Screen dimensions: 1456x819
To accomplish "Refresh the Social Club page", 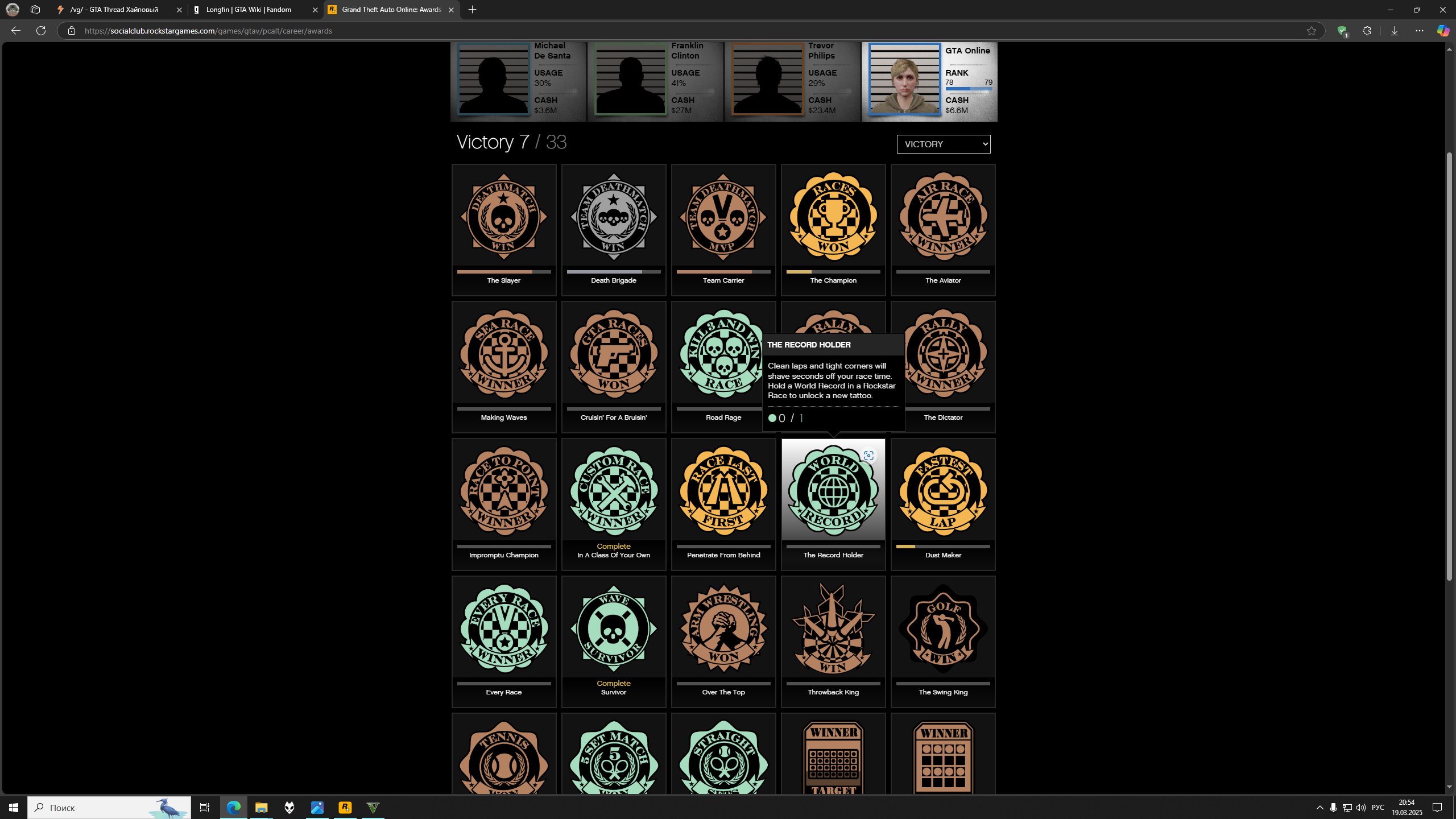I will tap(41, 31).
